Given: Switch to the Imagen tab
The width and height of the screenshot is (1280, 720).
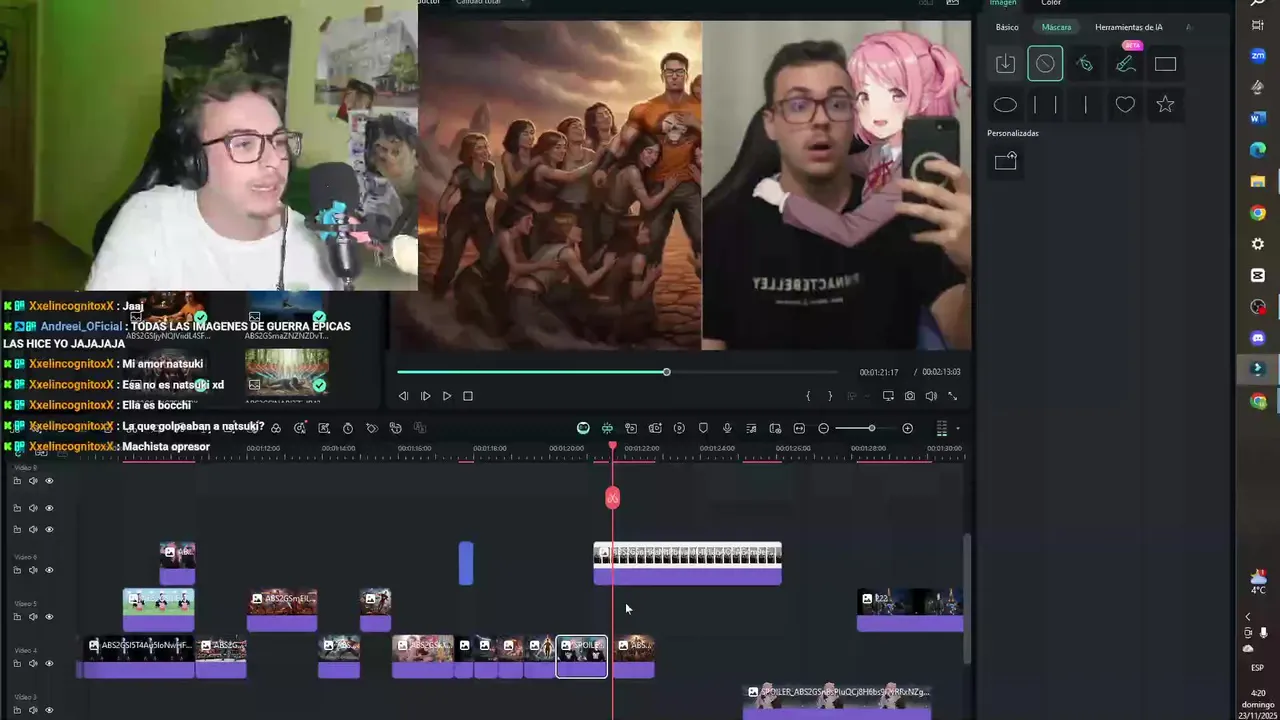Looking at the screenshot, I should (1002, 3).
